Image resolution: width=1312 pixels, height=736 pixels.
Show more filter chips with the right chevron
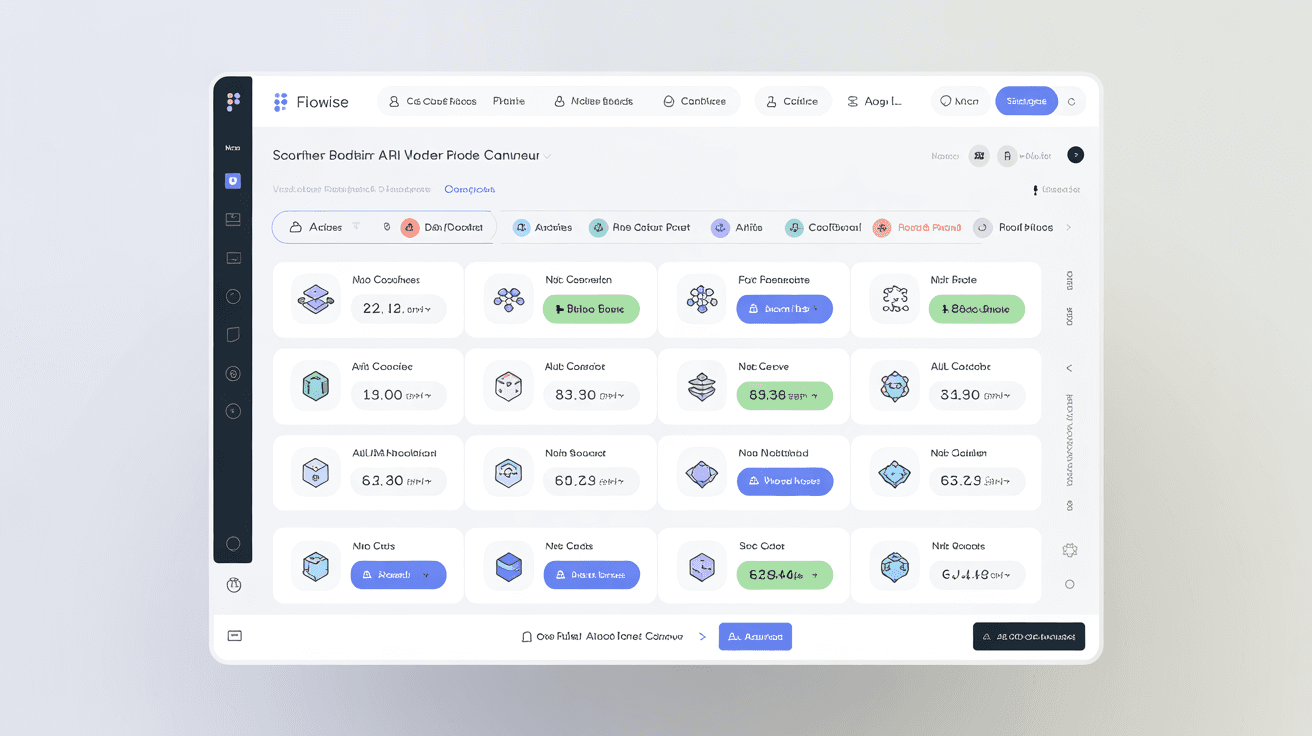1068,227
